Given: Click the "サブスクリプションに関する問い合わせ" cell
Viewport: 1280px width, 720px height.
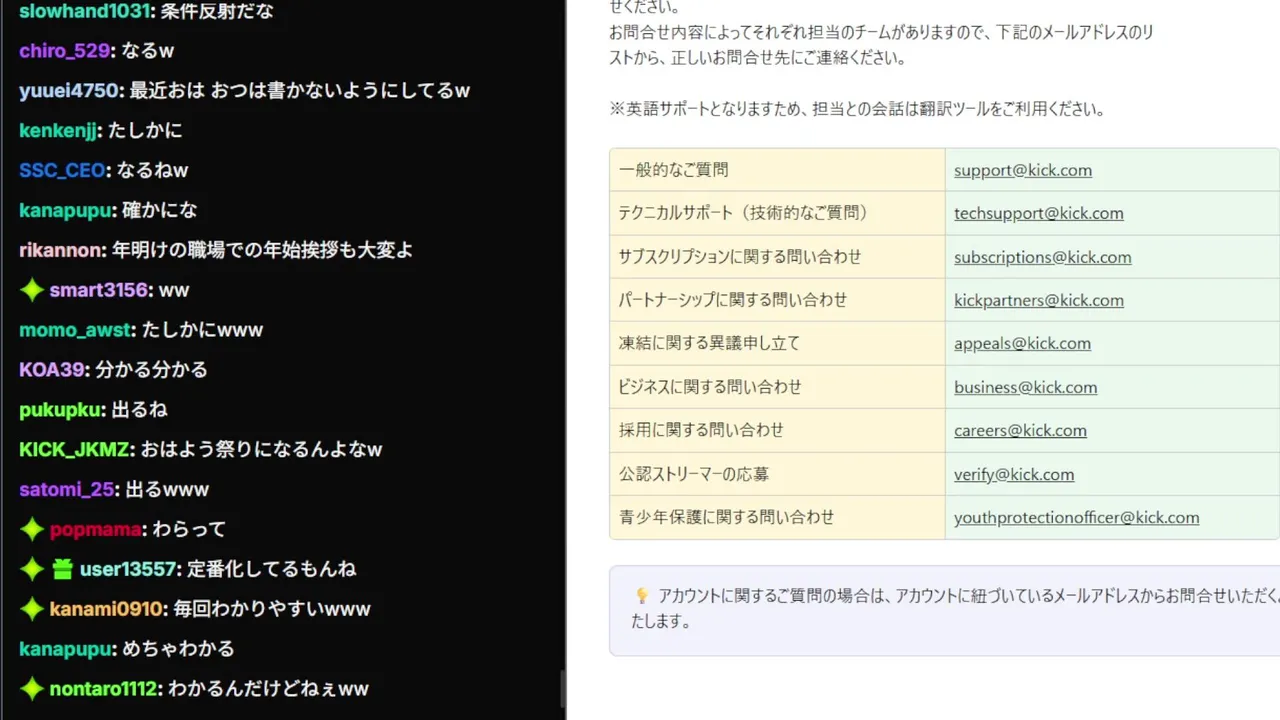Looking at the screenshot, I should pos(777,257).
